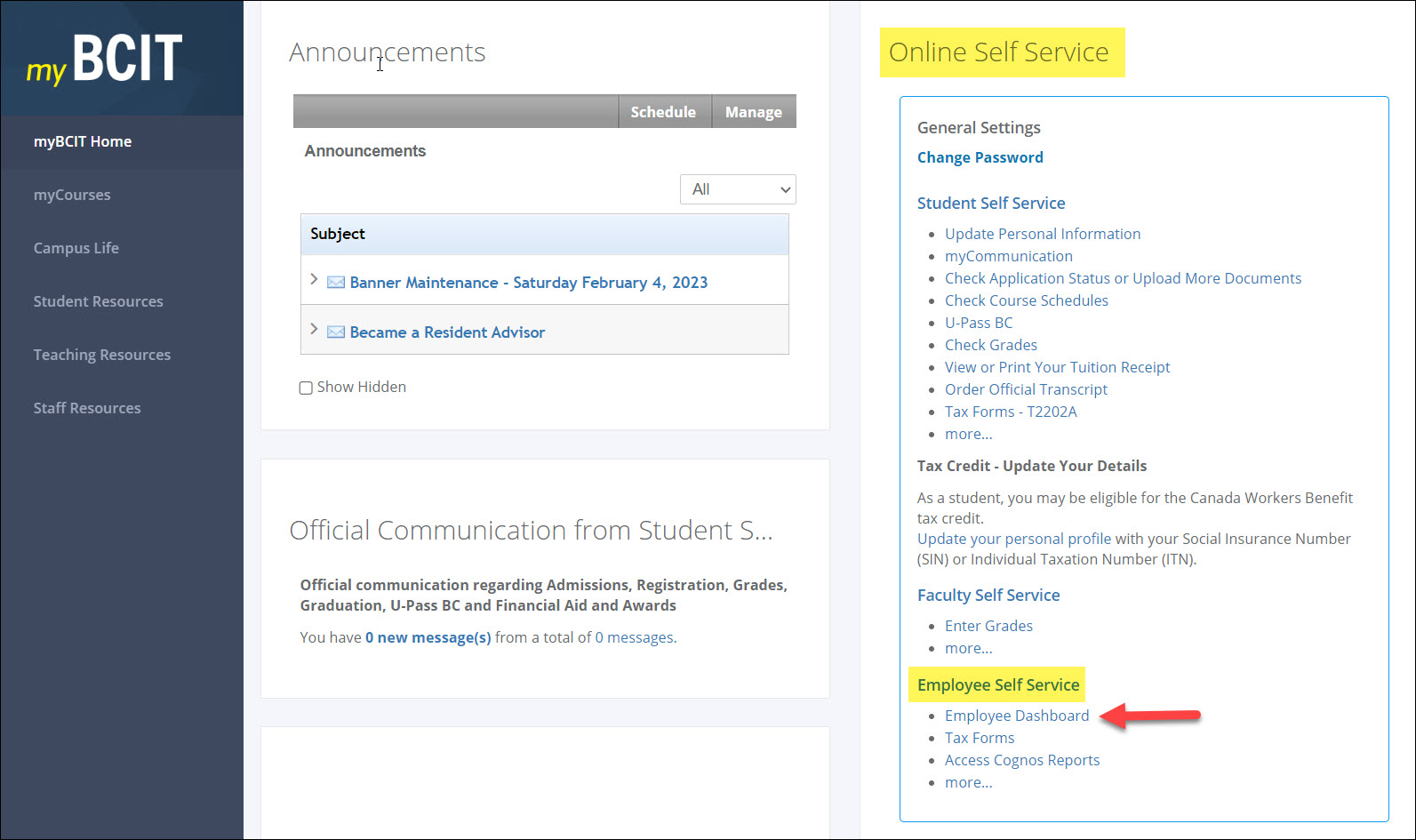Expand the Banner Maintenance announcement row
The height and width of the screenshot is (840, 1416).
[x=314, y=280]
